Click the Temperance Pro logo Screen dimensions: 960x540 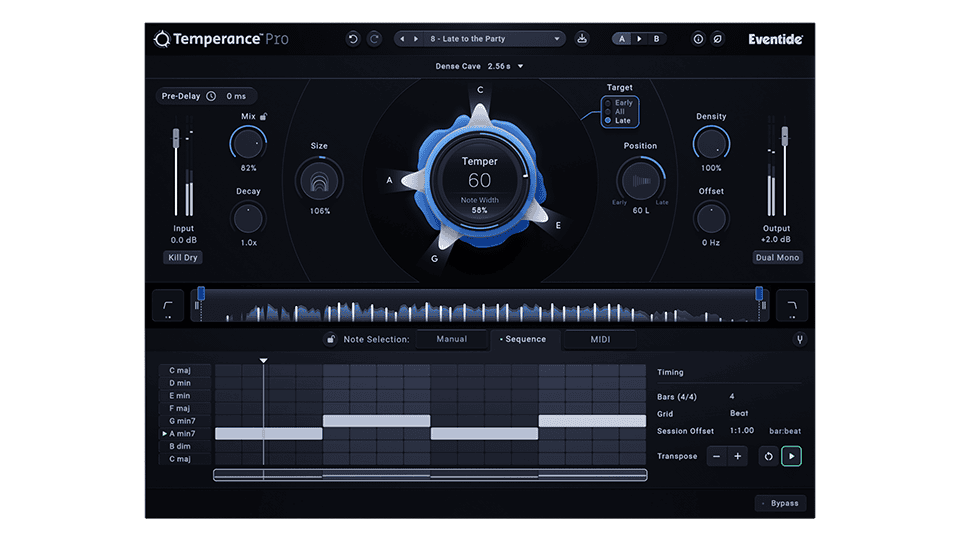click(x=221, y=39)
